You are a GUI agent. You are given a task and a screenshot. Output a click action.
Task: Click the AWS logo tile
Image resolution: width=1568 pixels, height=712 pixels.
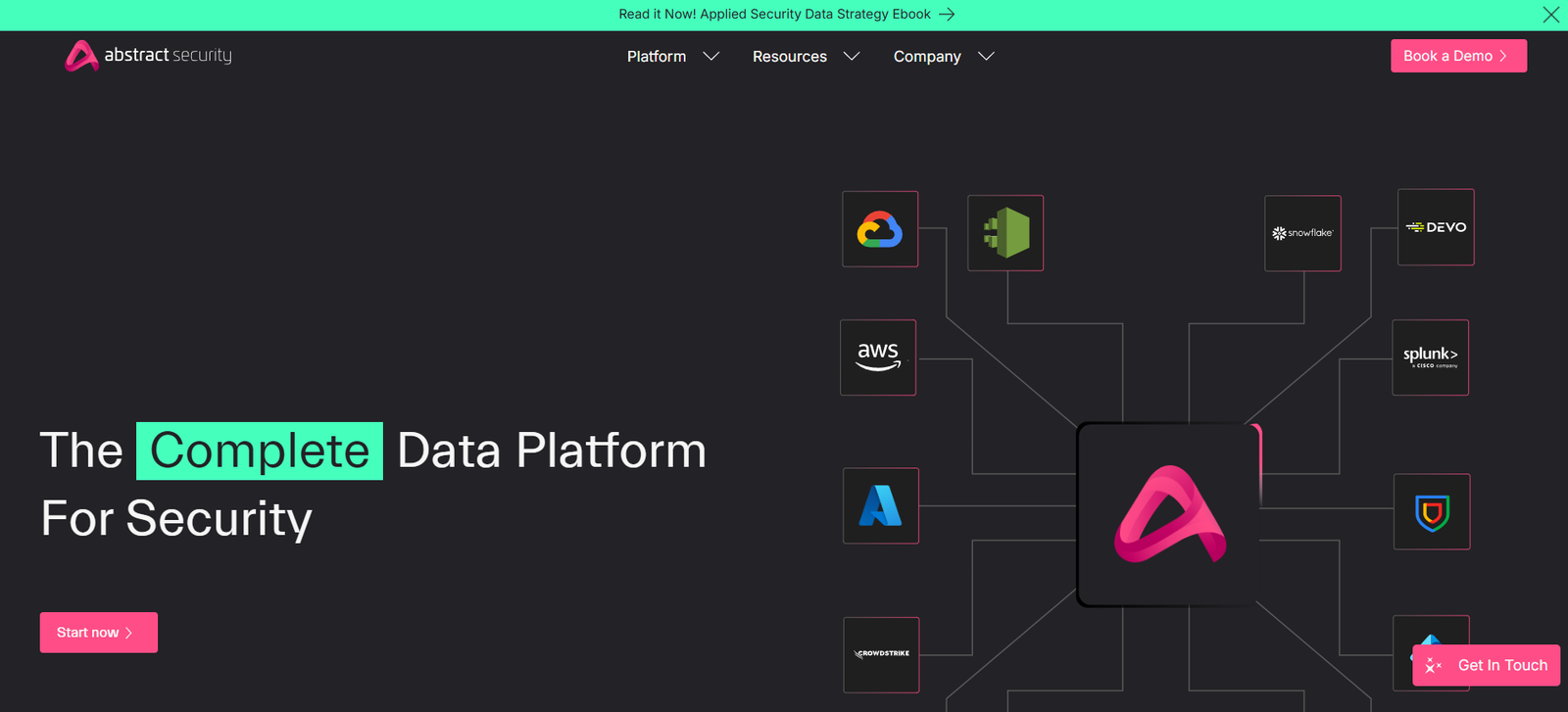(878, 357)
